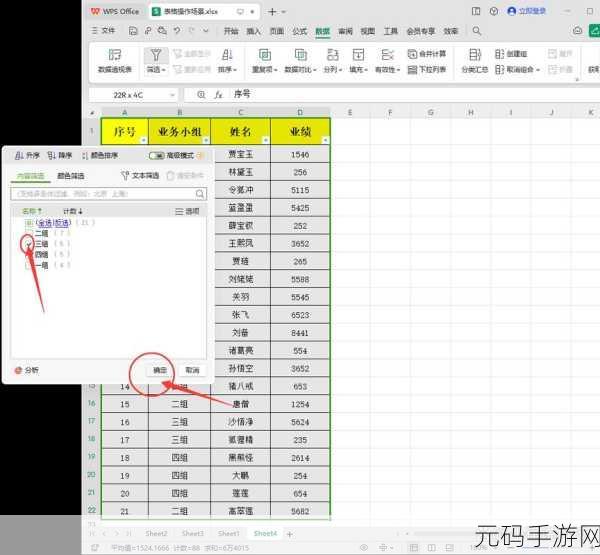Tick the 四组 checkbox in filter list
The height and width of the screenshot is (555, 600).
pos(29,255)
